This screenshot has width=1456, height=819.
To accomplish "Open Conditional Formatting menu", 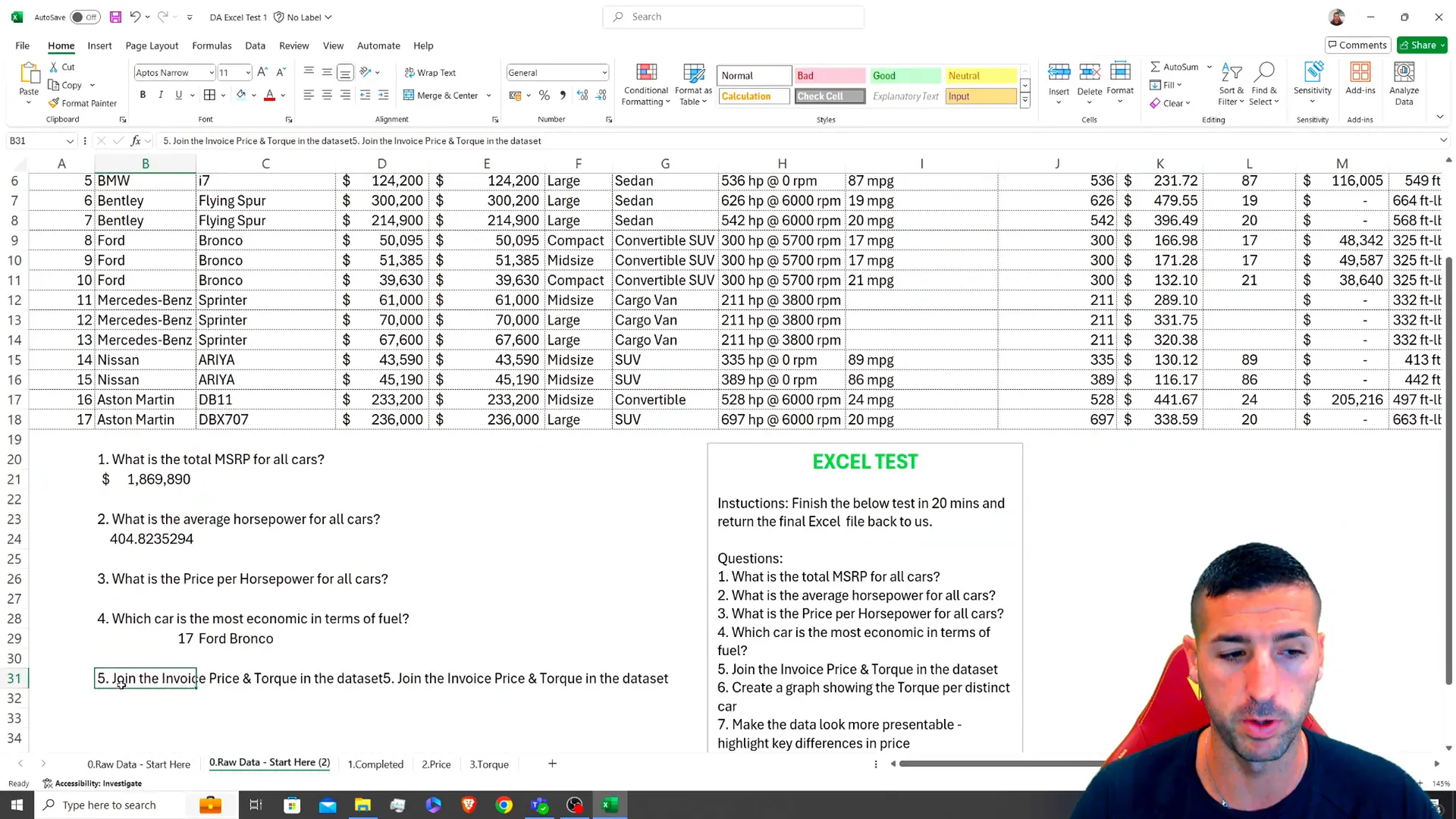I will coord(646,84).
